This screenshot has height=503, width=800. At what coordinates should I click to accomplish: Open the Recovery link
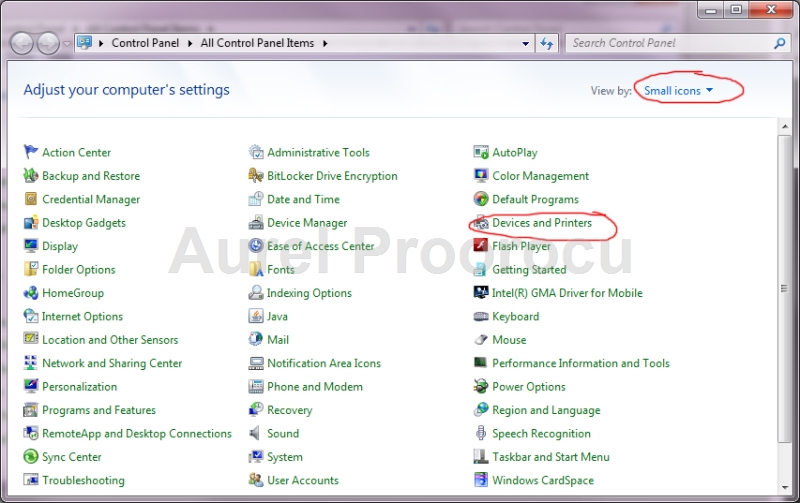[x=289, y=410]
